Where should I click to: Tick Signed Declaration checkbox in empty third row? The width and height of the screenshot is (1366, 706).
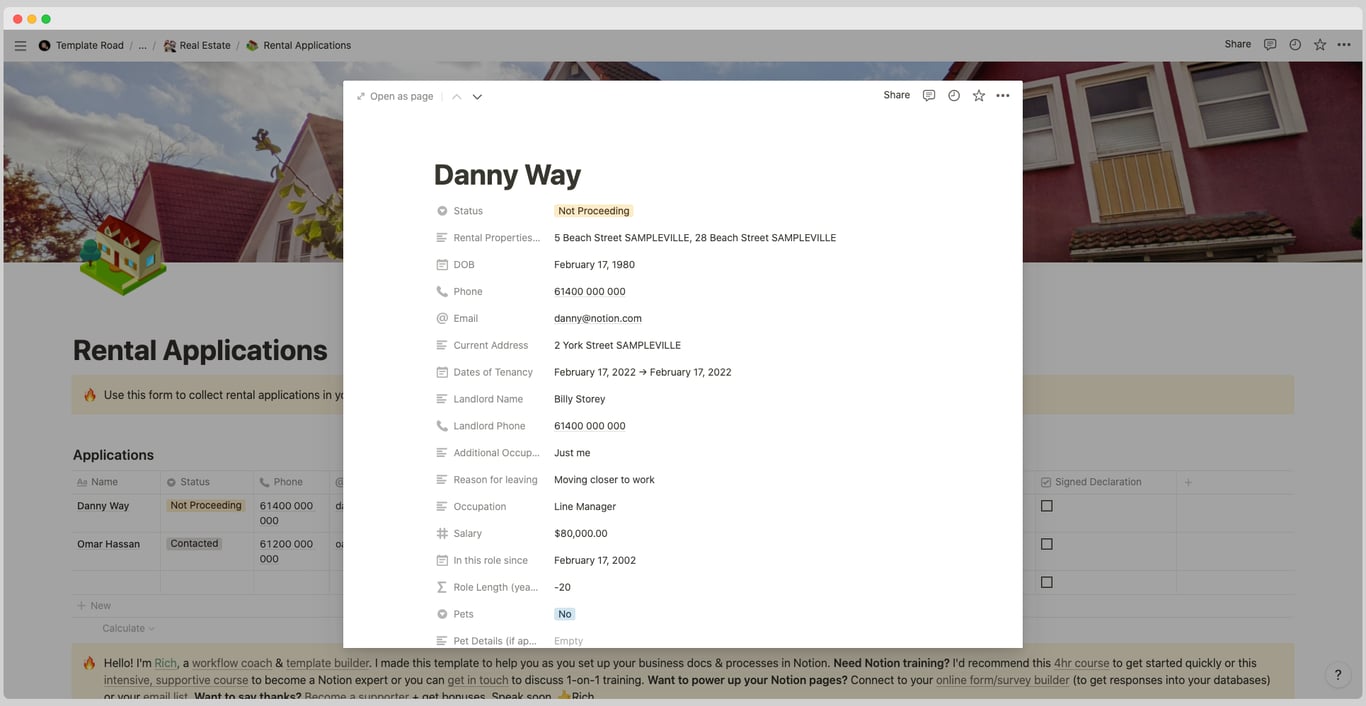[x=1047, y=582]
